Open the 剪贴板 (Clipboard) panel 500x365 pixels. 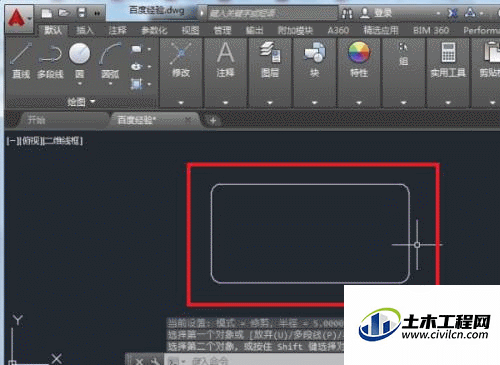point(489,60)
